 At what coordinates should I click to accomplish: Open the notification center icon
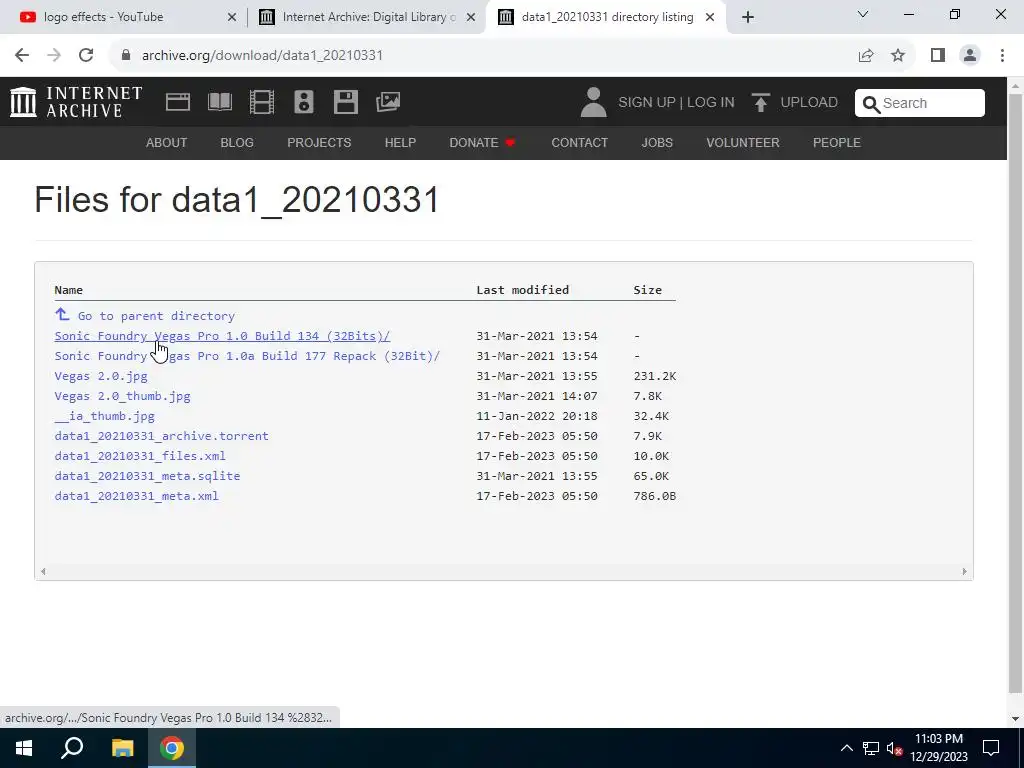pos(991,748)
